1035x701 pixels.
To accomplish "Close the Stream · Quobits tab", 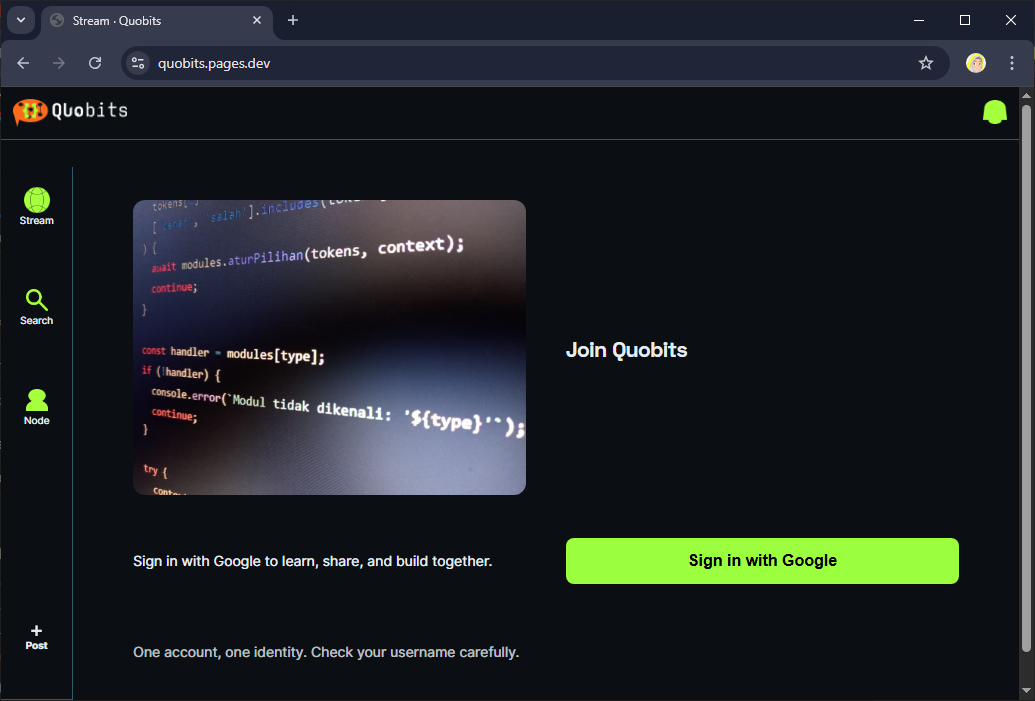I will (257, 20).
